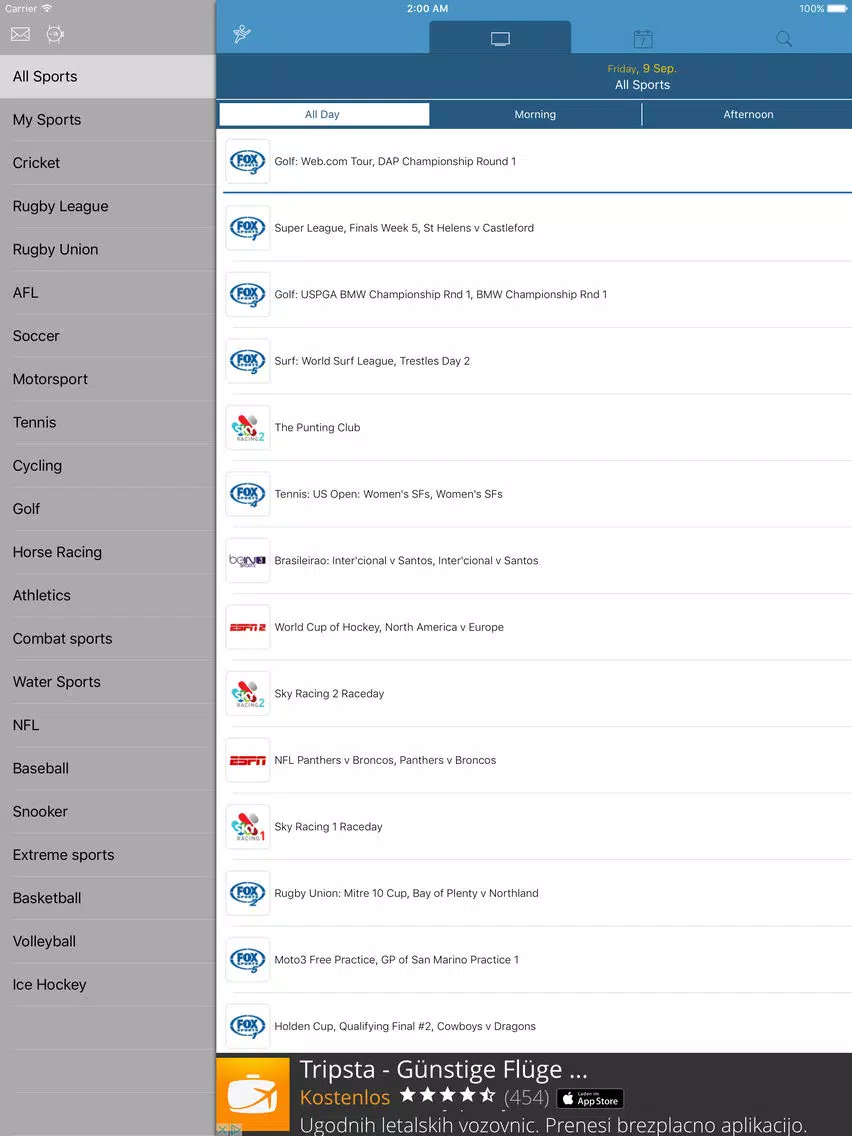
Task: Open the calendar tab
Action: (643, 38)
